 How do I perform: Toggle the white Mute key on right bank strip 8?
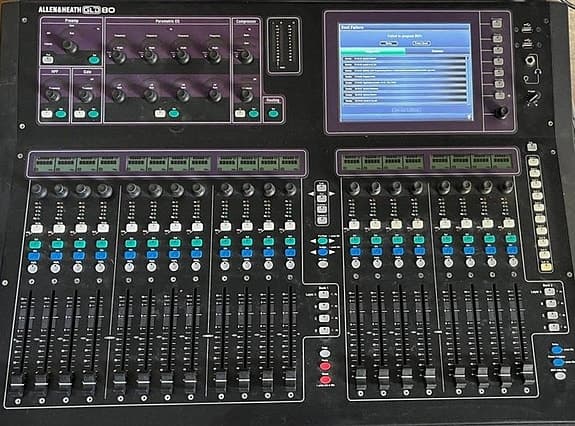pyautogui.click(x=509, y=223)
